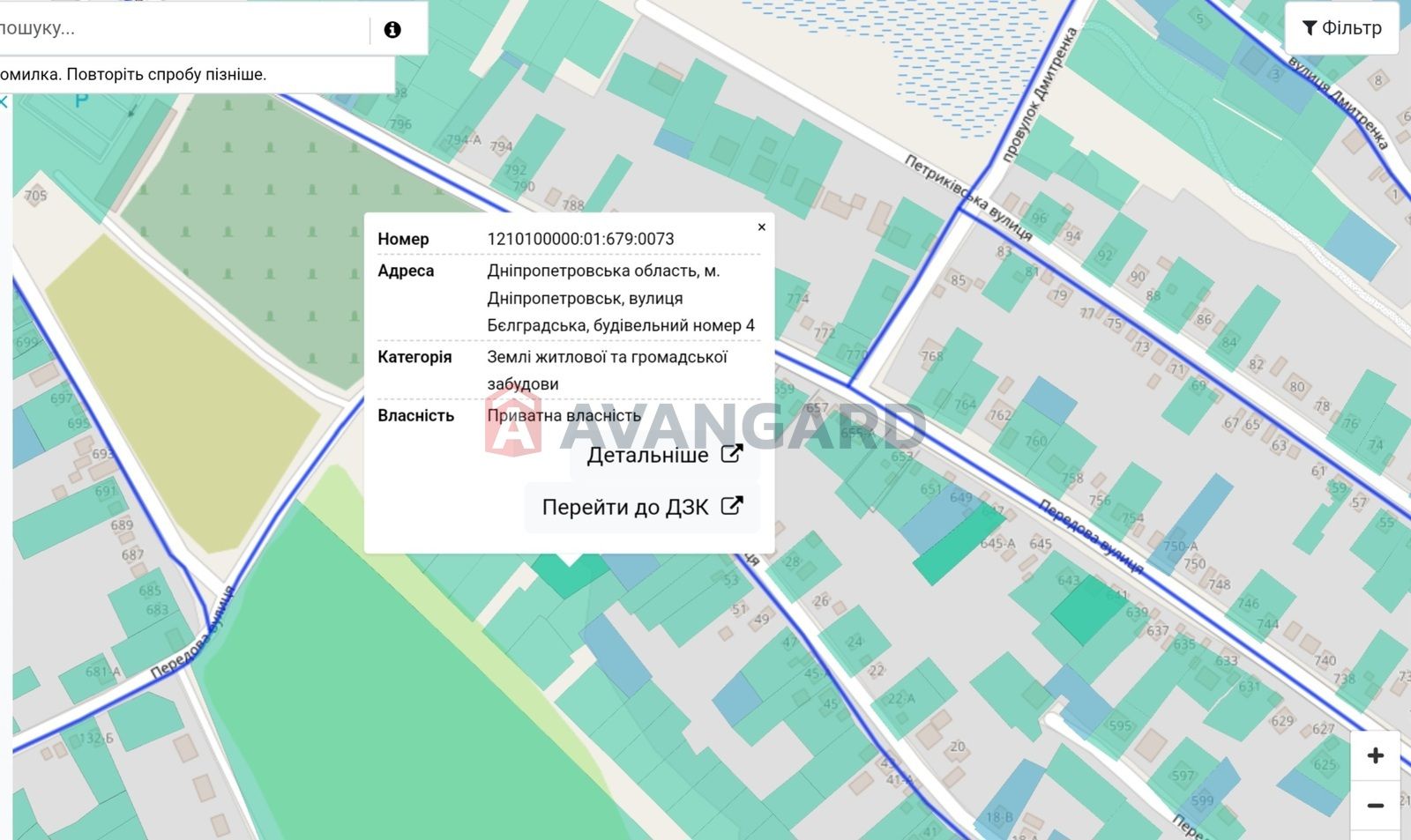The width and height of the screenshot is (1411, 840).
Task: Click provулок Дмитренка street label
Action: (1038, 95)
